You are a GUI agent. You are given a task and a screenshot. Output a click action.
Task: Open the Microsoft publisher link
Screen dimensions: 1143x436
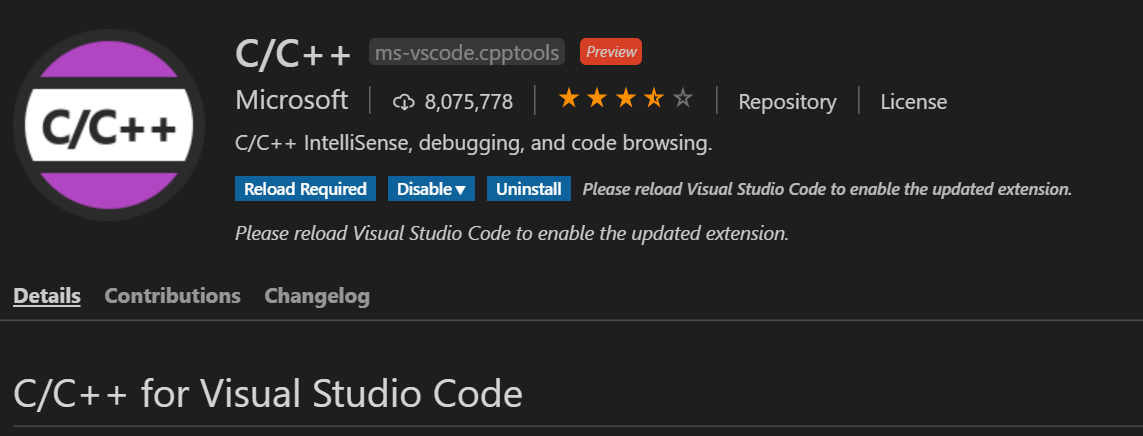[292, 100]
